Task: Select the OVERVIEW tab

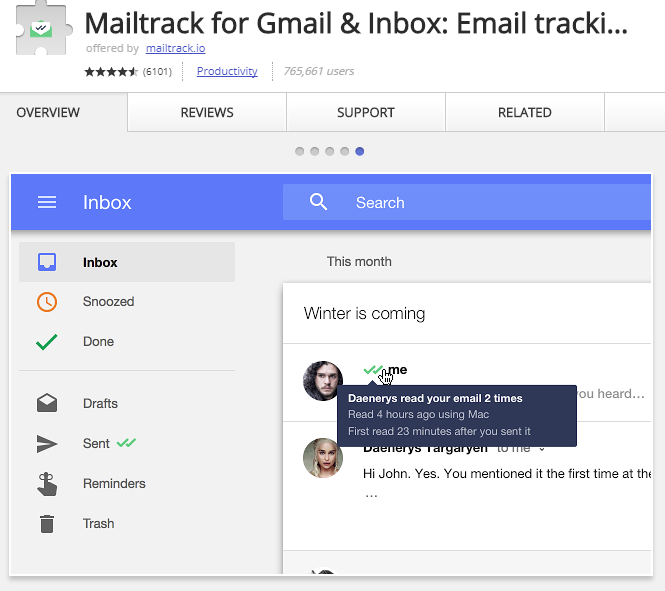Action: point(48,112)
